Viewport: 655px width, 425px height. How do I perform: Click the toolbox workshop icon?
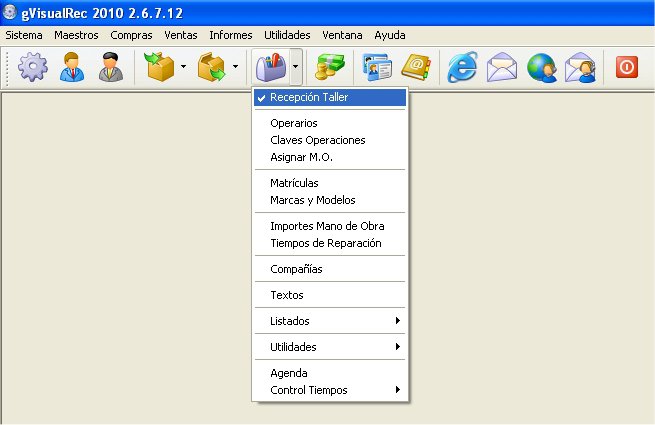click(x=271, y=67)
